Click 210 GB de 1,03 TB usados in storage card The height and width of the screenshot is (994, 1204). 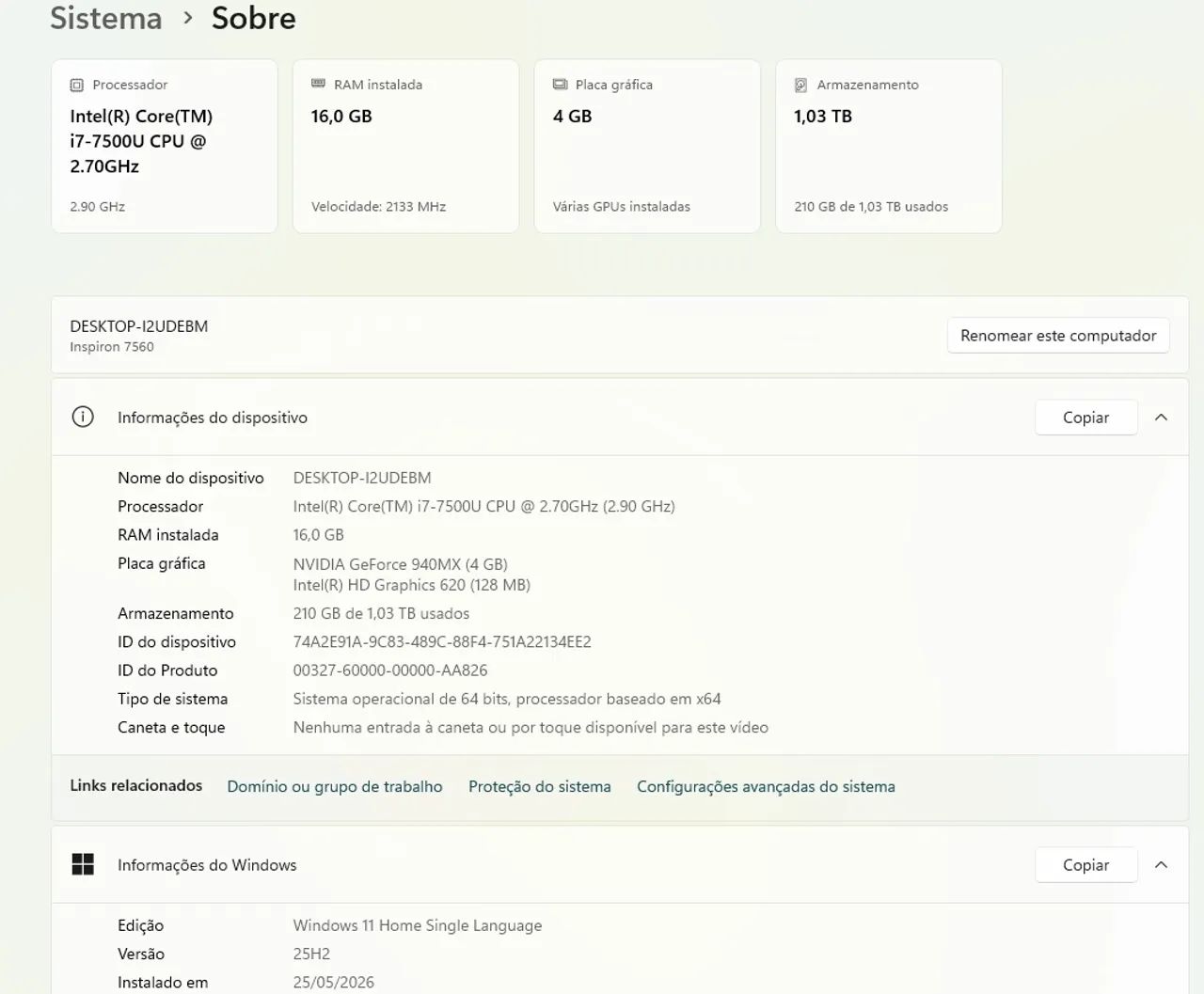(871, 207)
